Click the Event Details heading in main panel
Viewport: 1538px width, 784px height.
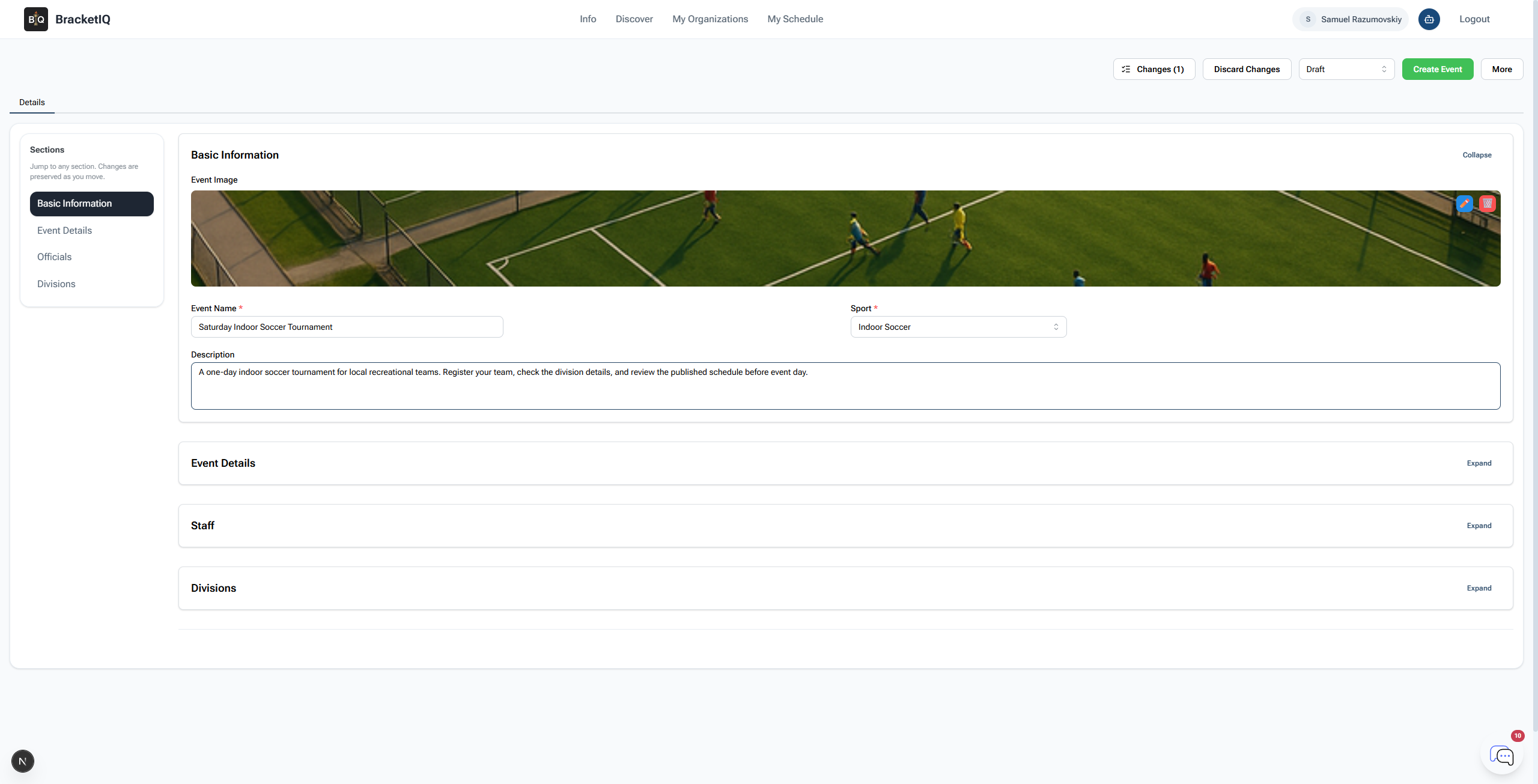click(x=223, y=463)
